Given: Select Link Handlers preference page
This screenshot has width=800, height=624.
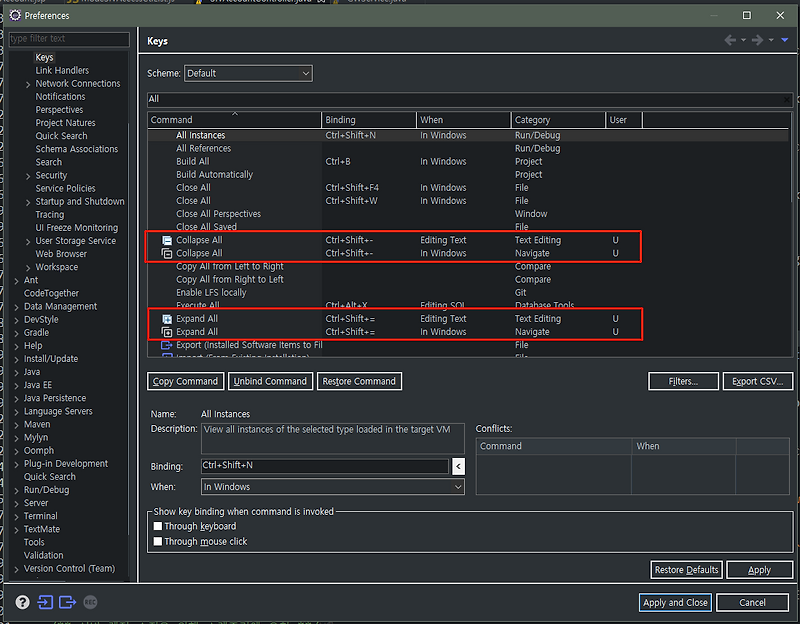Looking at the screenshot, I should [x=62, y=70].
